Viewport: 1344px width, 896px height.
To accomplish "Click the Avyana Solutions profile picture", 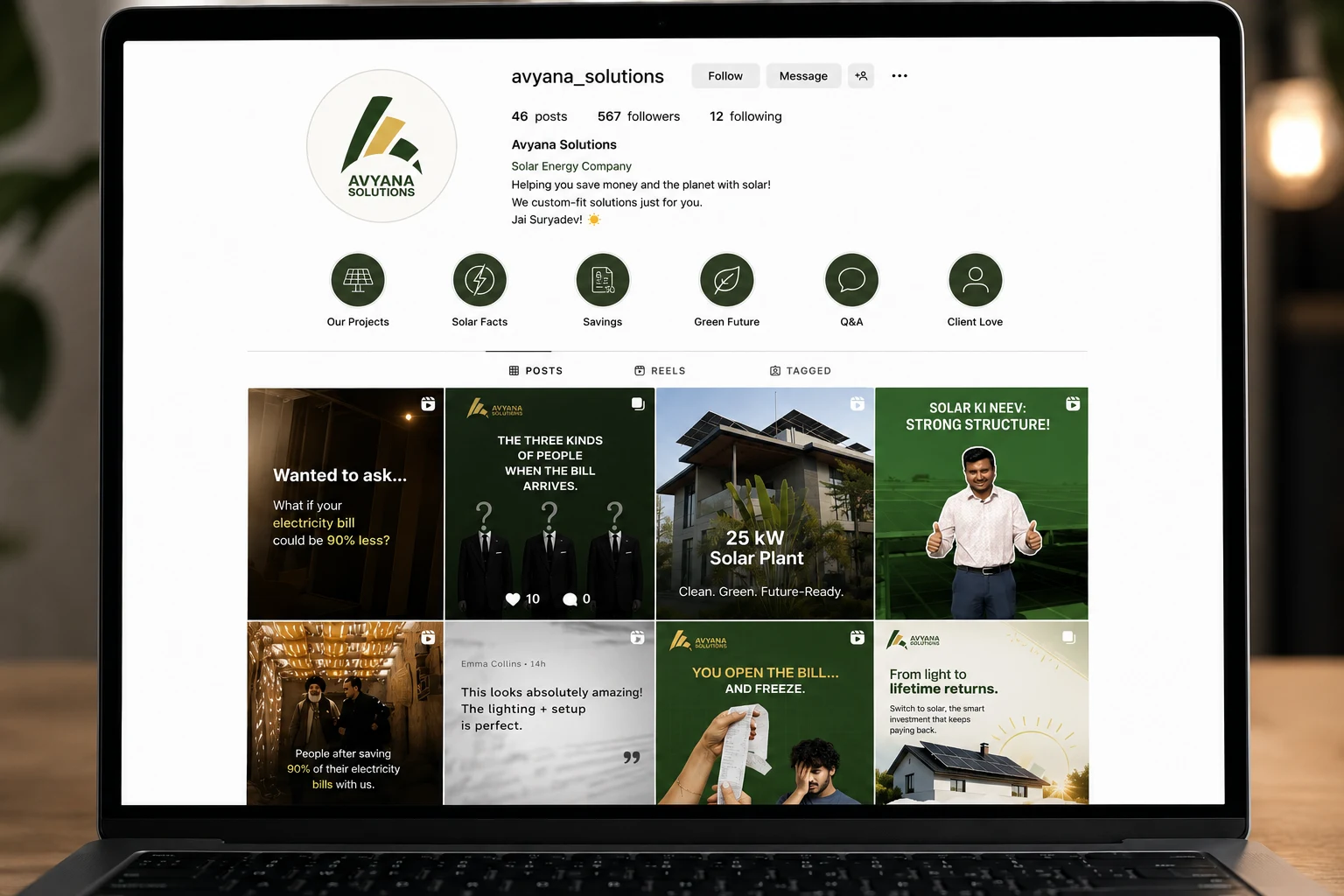I will click(381, 146).
